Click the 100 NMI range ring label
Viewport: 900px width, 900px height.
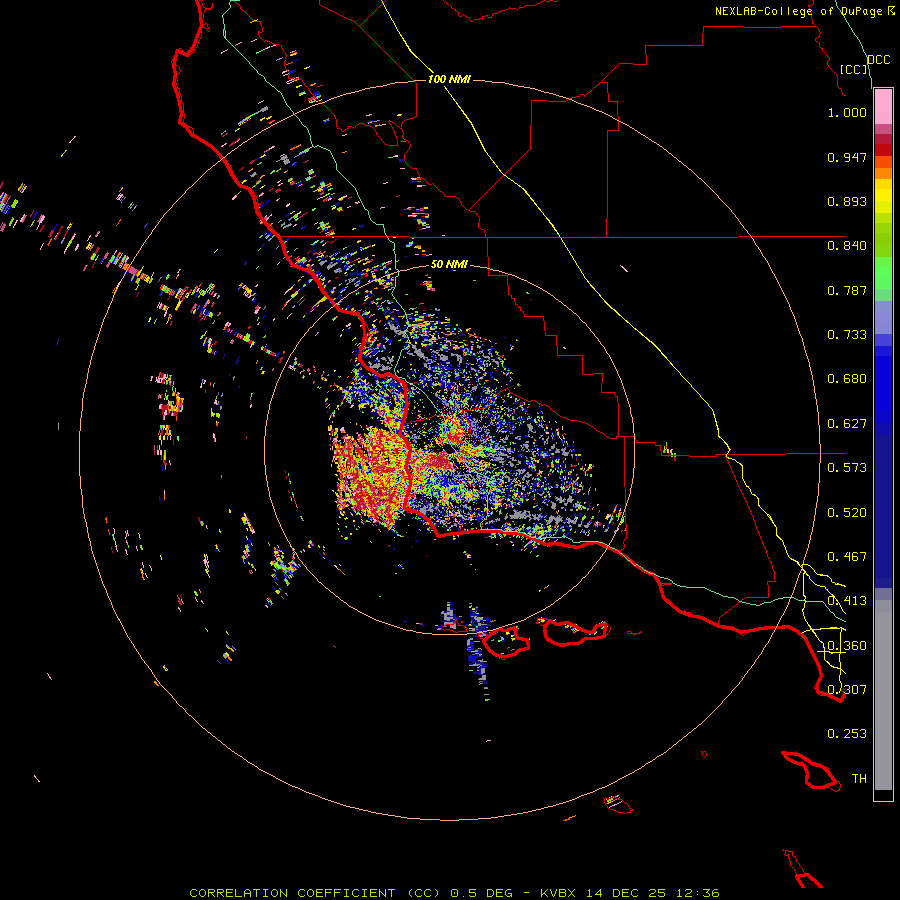click(x=449, y=79)
